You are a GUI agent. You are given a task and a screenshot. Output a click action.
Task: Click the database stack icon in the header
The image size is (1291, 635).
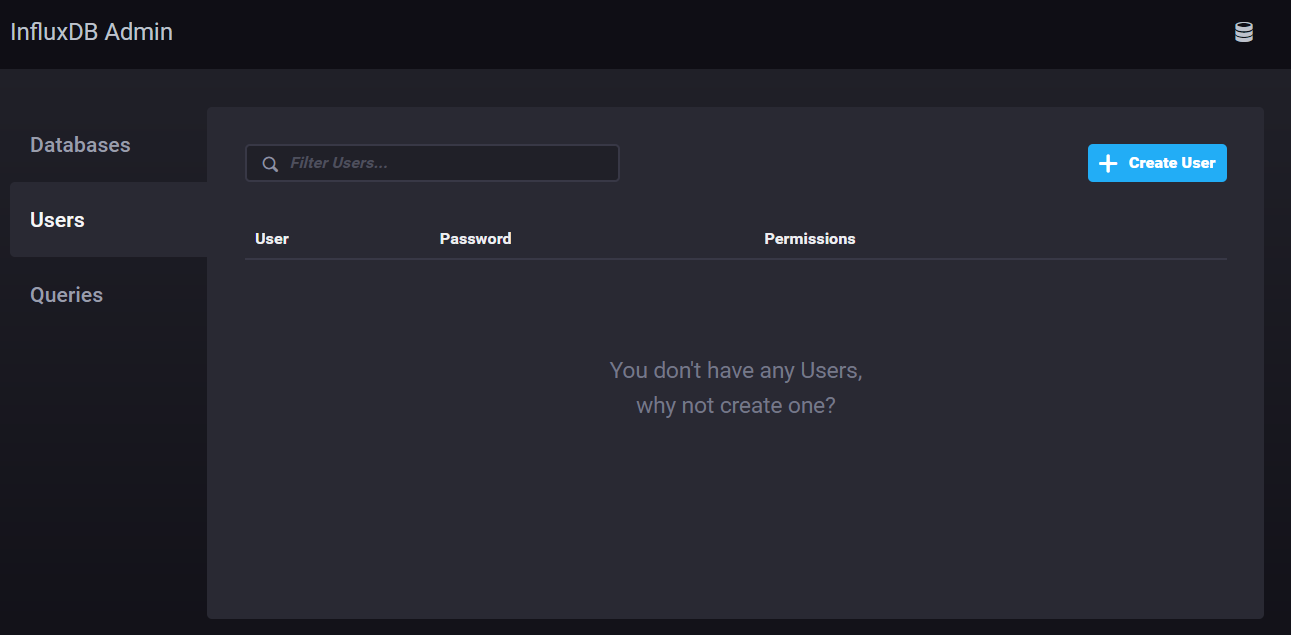pyautogui.click(x=1243, y=31)
